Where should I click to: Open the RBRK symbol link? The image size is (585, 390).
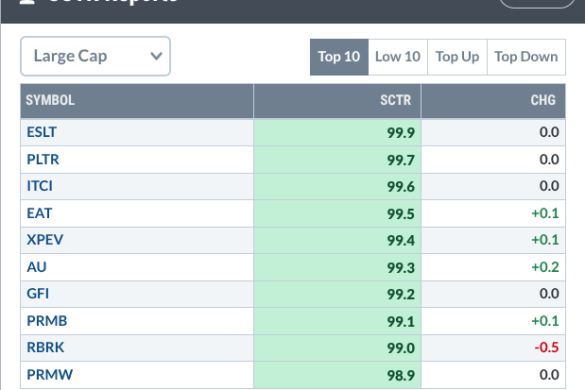point(46,347)
